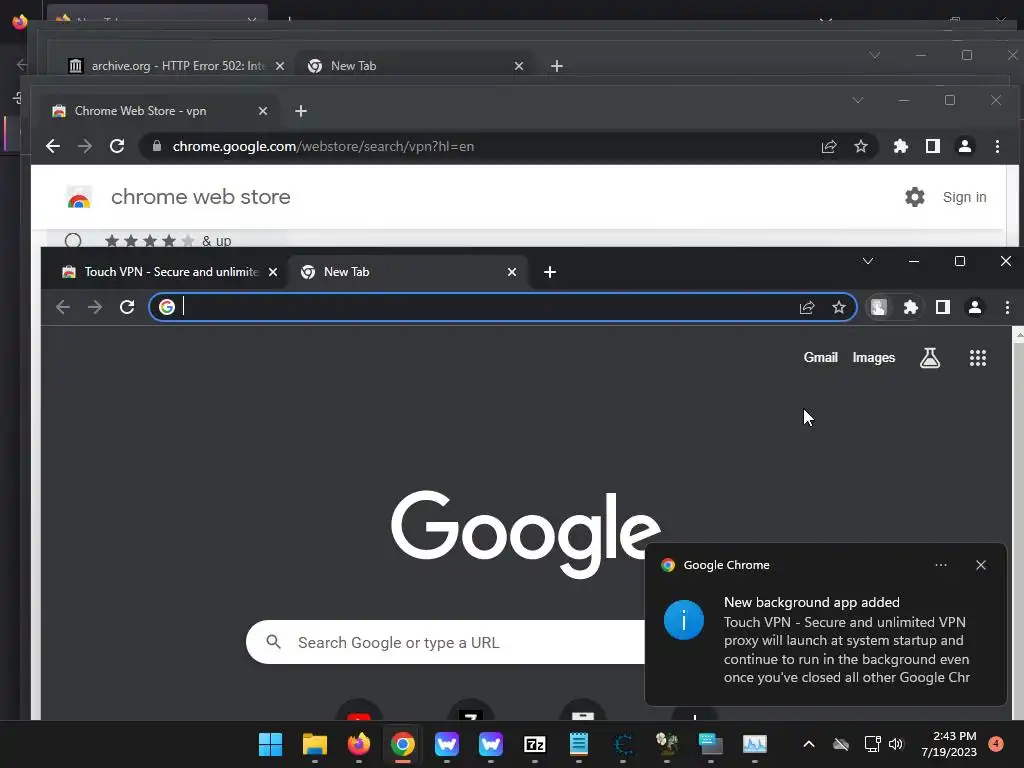Click the notification text about Touch VPN
This screenshot has width=1024, height=768.
point(846,649)
